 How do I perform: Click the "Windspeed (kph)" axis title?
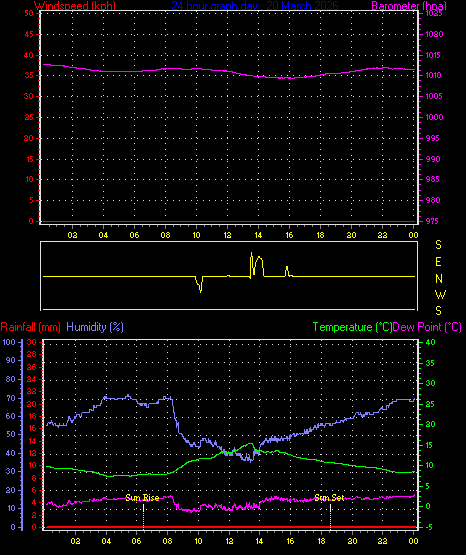[x=75, y=6]
